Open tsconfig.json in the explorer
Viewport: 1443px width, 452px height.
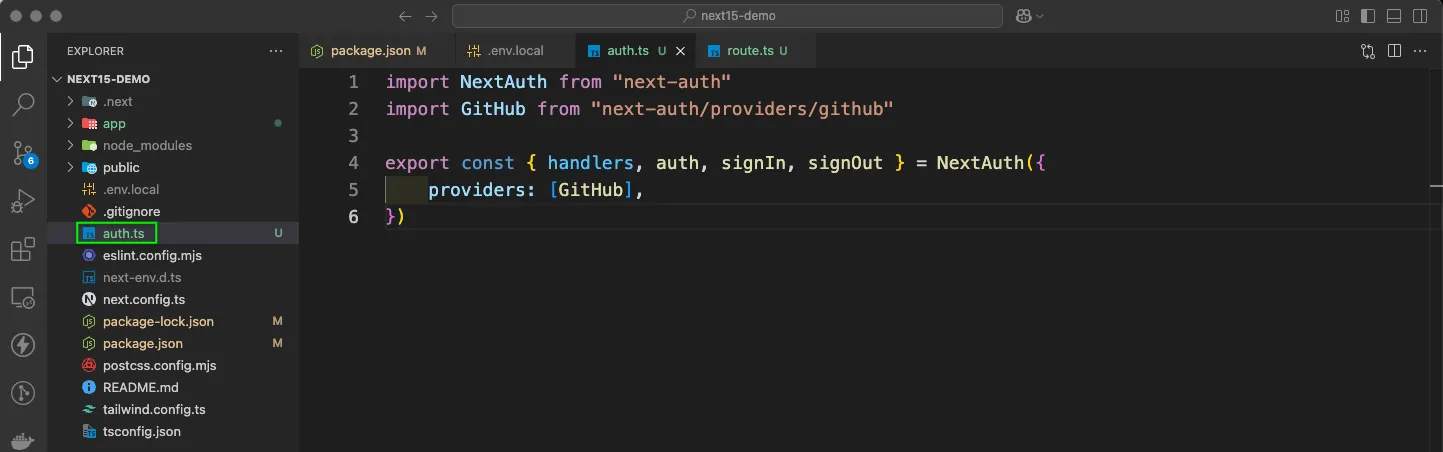[x=174, y=431]
